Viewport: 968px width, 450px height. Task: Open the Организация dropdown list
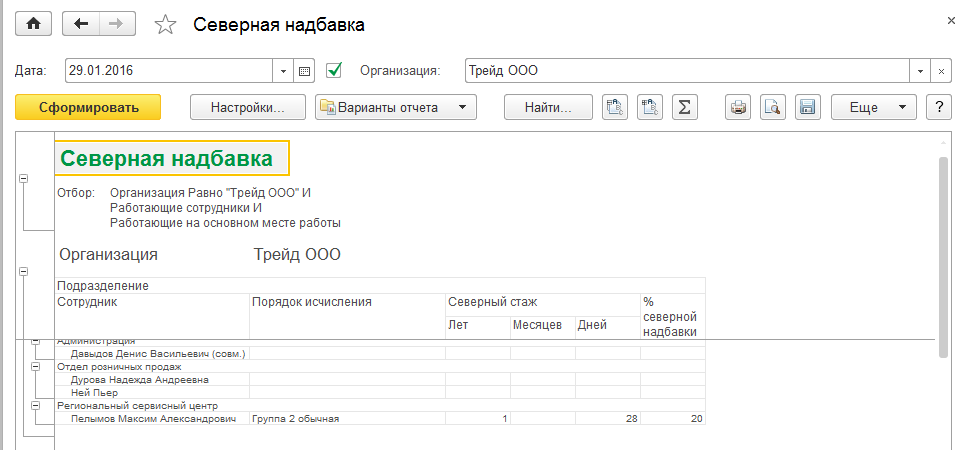(920, 71)
